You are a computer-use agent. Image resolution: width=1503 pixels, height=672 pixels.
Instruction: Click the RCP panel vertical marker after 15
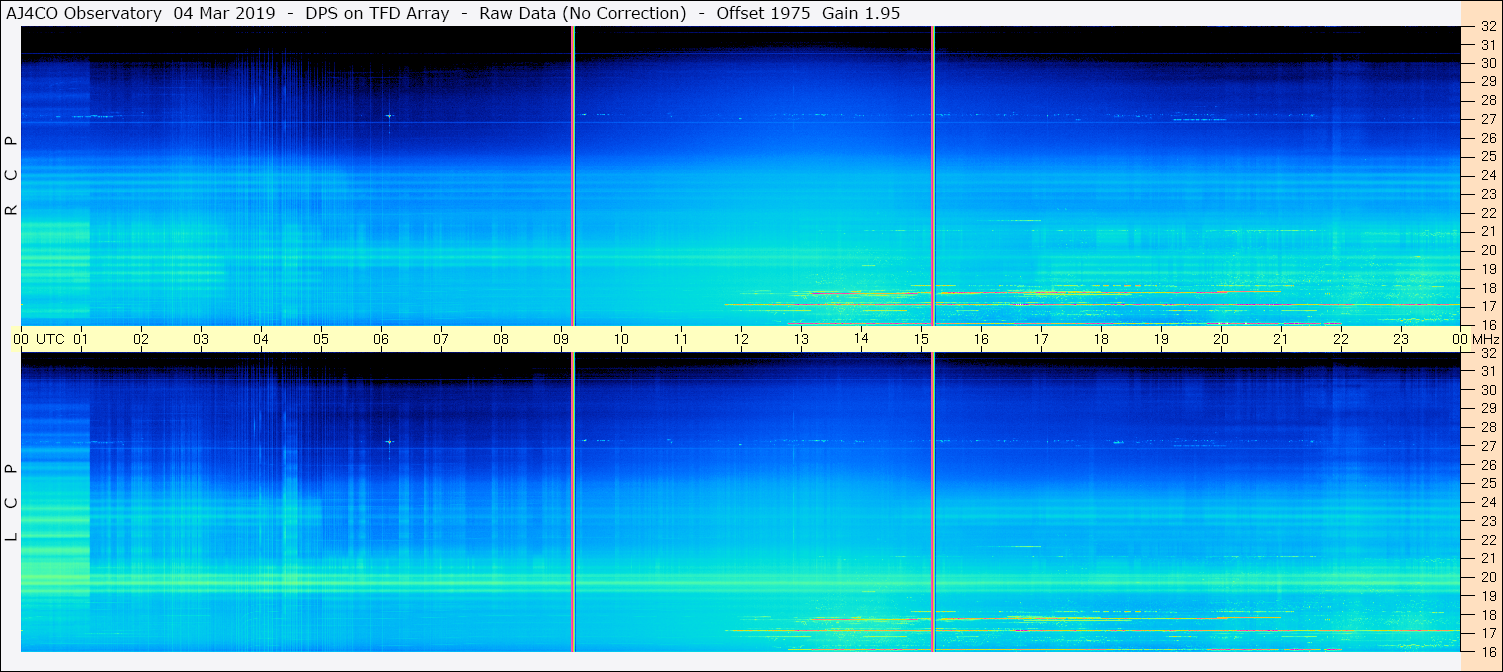coord(933,175)
